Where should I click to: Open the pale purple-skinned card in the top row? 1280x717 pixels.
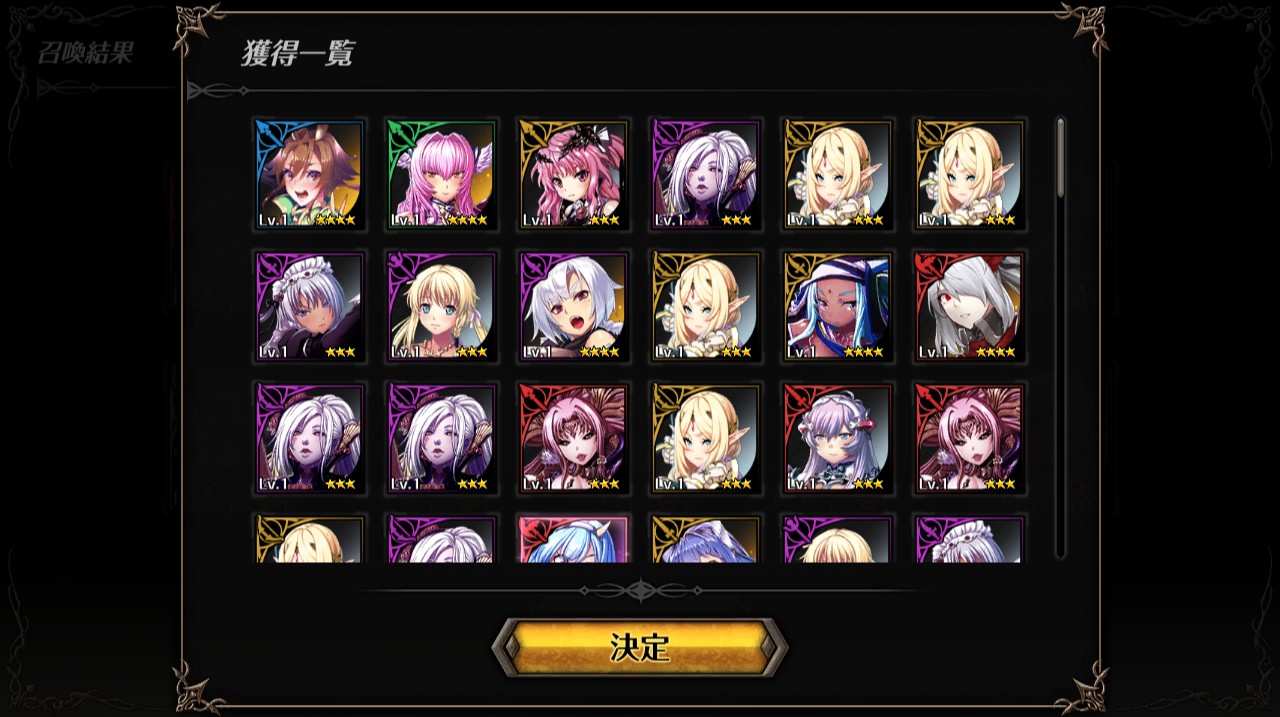706,175
